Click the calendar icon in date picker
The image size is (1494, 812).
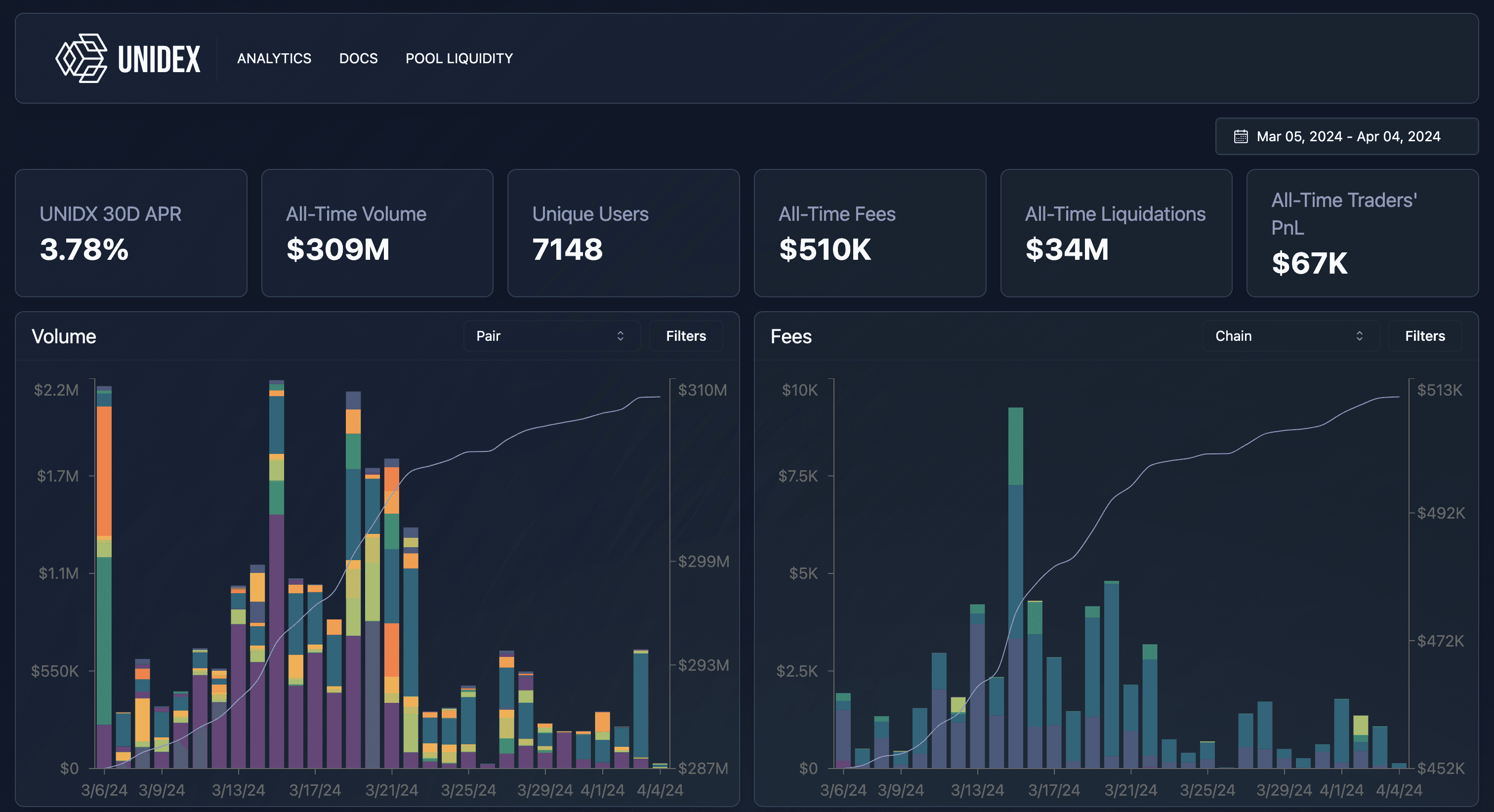pos(1241,136)
